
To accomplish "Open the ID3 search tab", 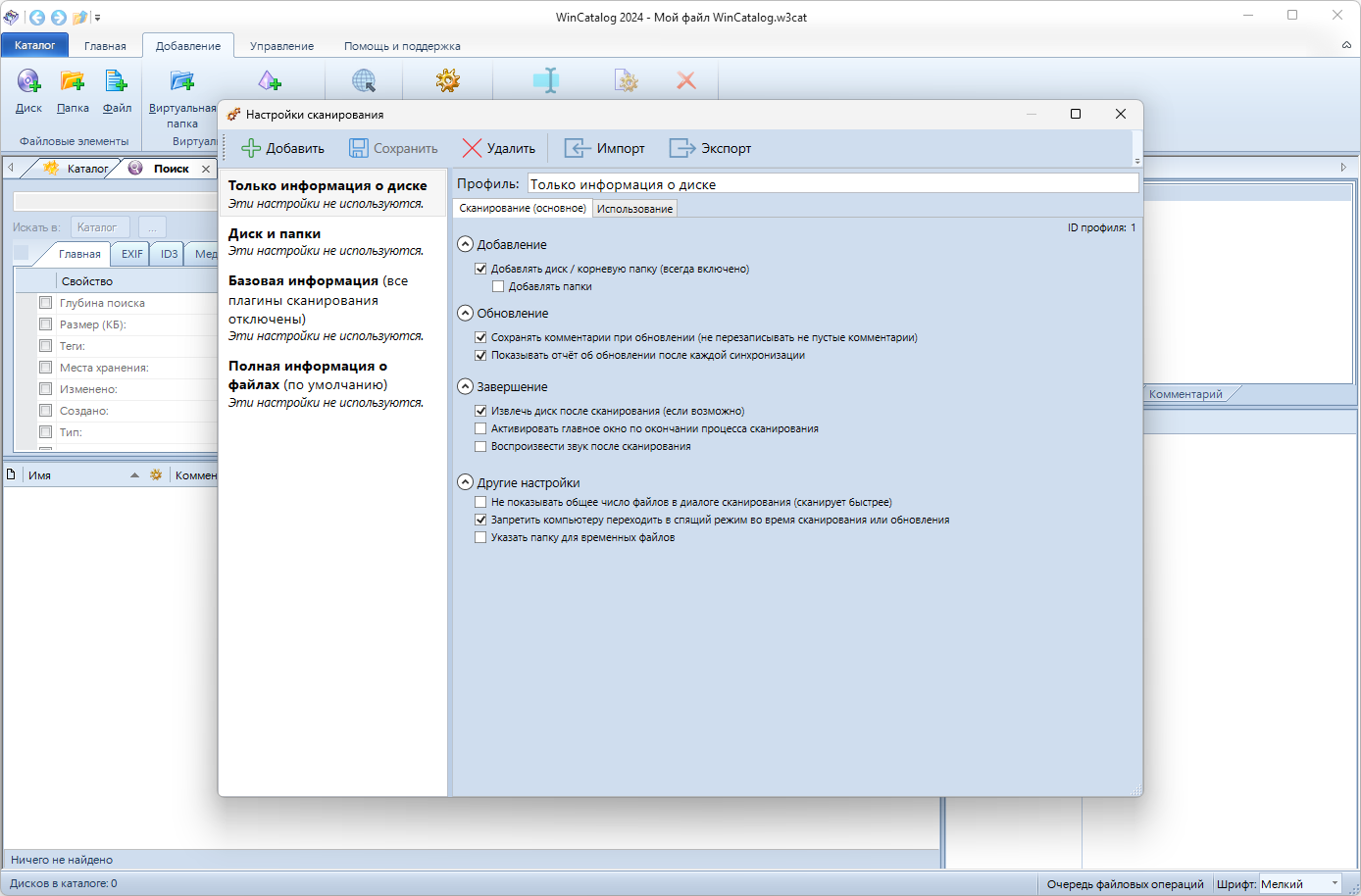I will (170, 254).
